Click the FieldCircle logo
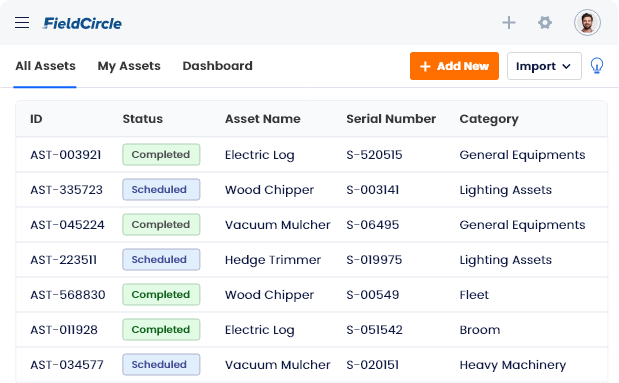Screen dimensions: 619x383 (82, 23)
